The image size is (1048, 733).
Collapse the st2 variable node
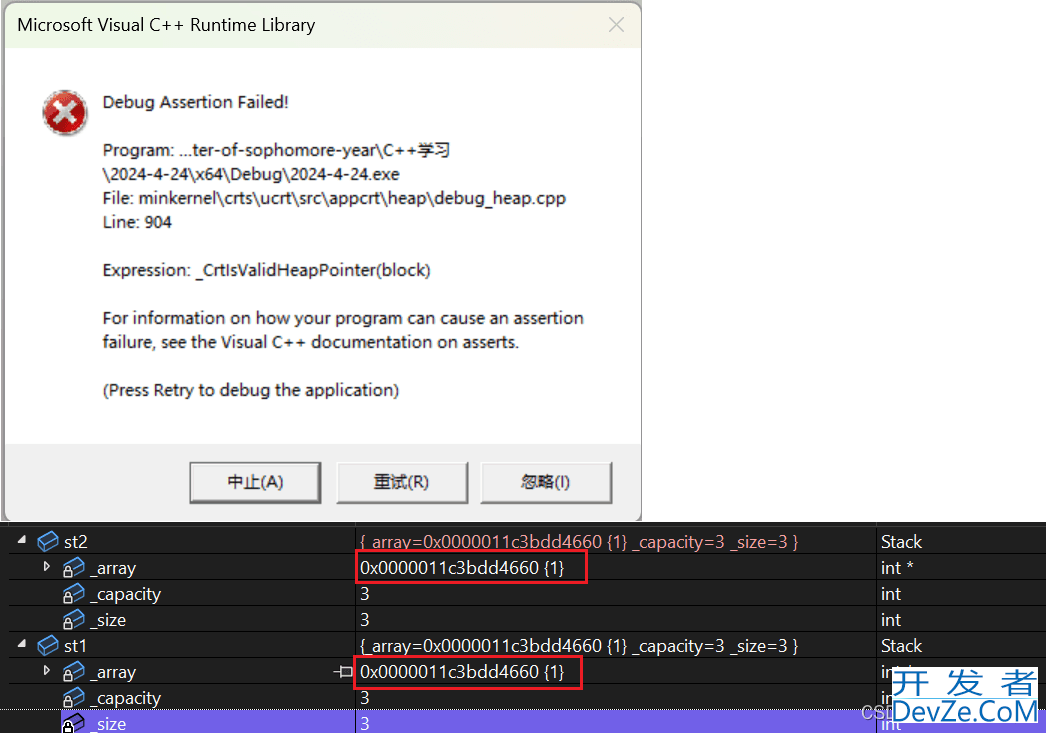(x=22, y=540)
